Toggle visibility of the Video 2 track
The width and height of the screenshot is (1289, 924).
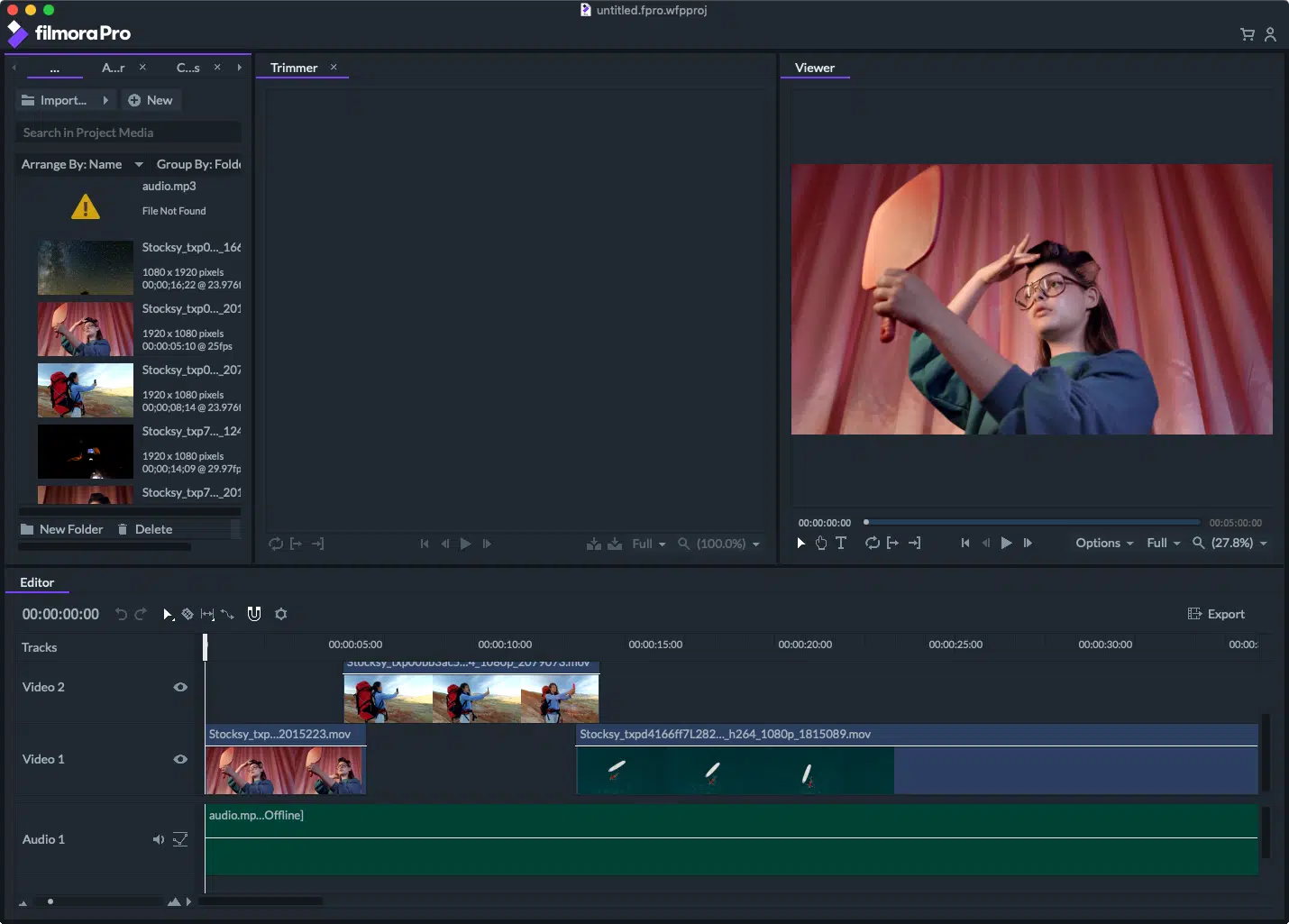[180, 687]
